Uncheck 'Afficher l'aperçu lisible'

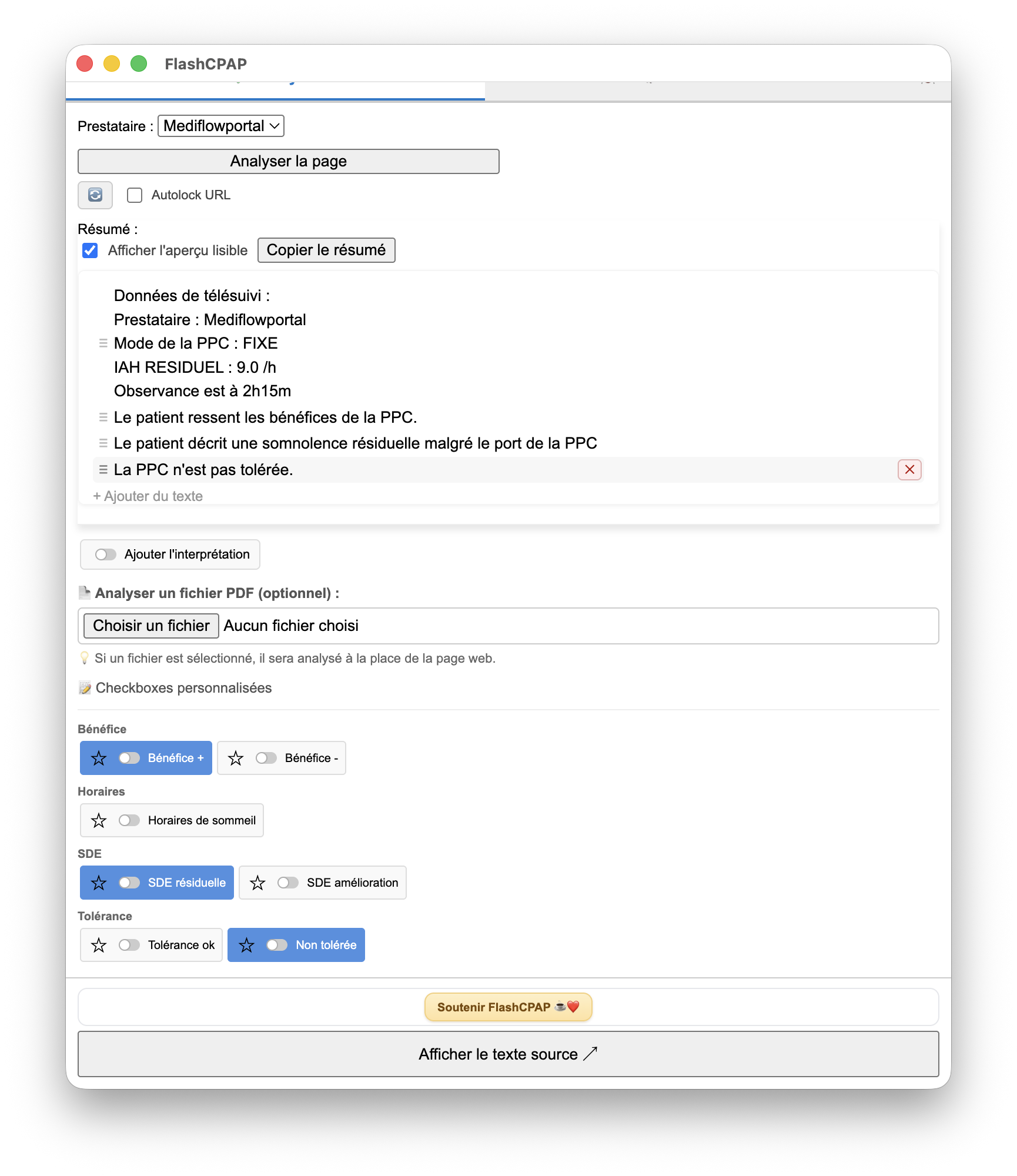[89, 250]
